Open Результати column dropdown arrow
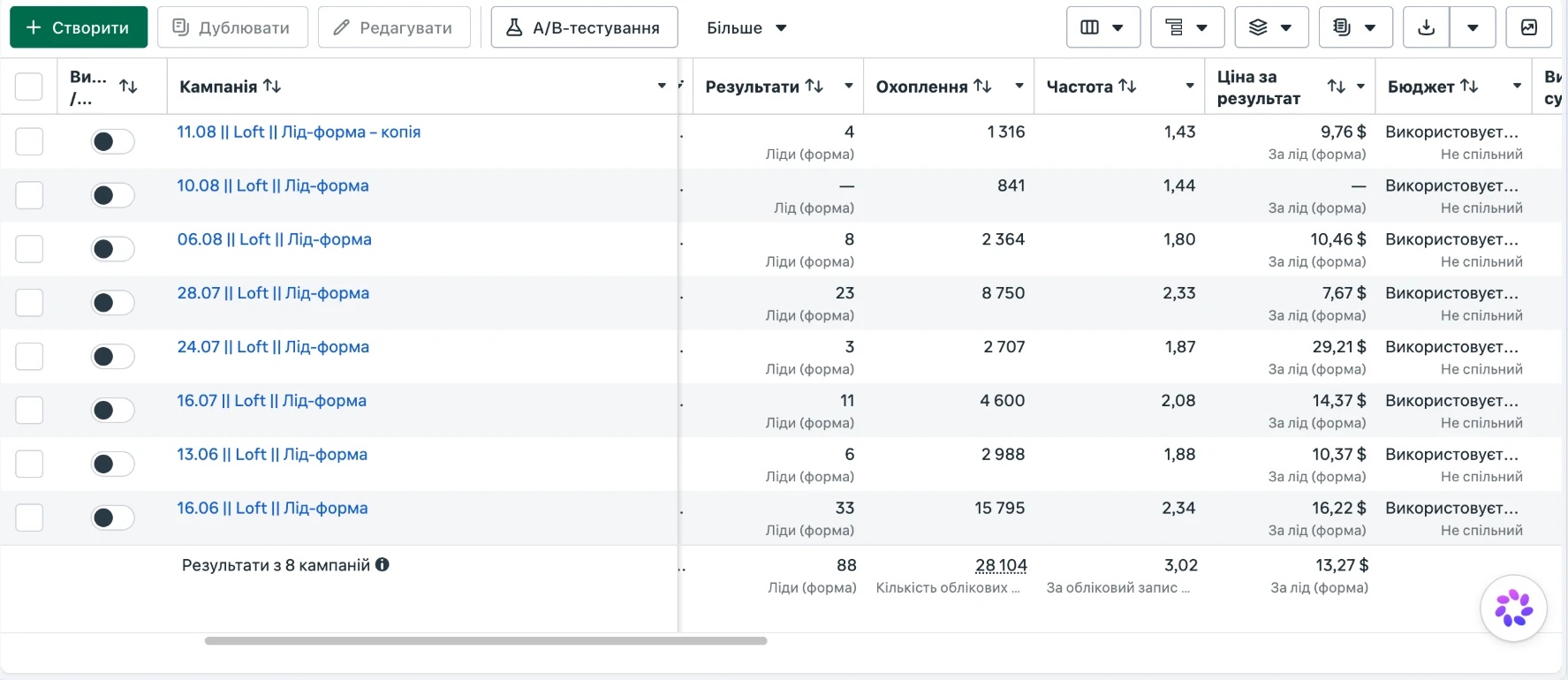The width and height of the screenshot is (1568, 680). click(849, 86)
